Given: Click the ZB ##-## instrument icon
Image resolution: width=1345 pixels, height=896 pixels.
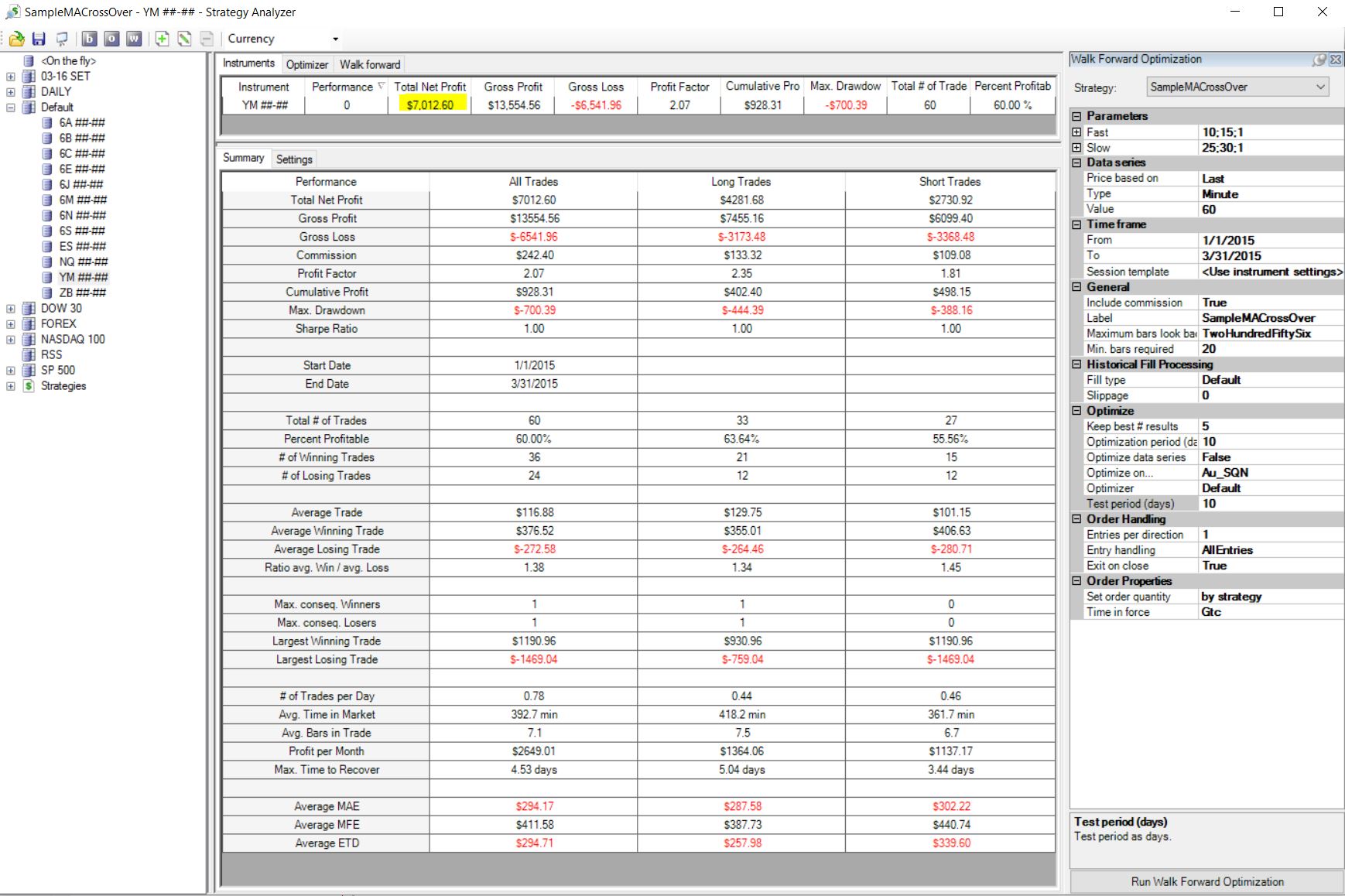Looking at the screenshot, I should click(x=47, y=293).
